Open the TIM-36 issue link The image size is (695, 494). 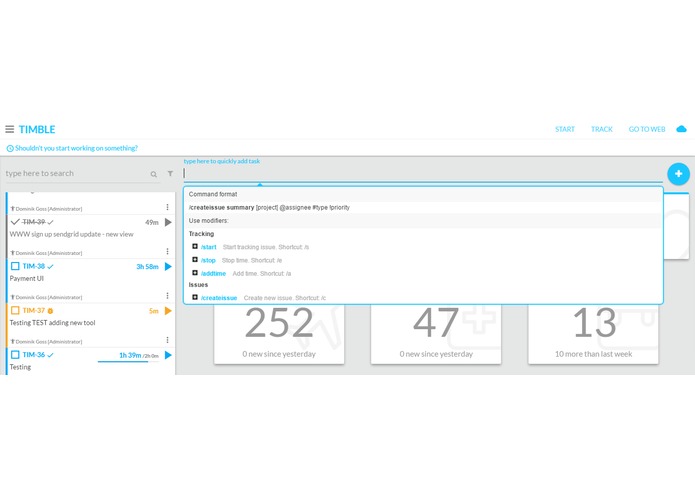point(34,355)
